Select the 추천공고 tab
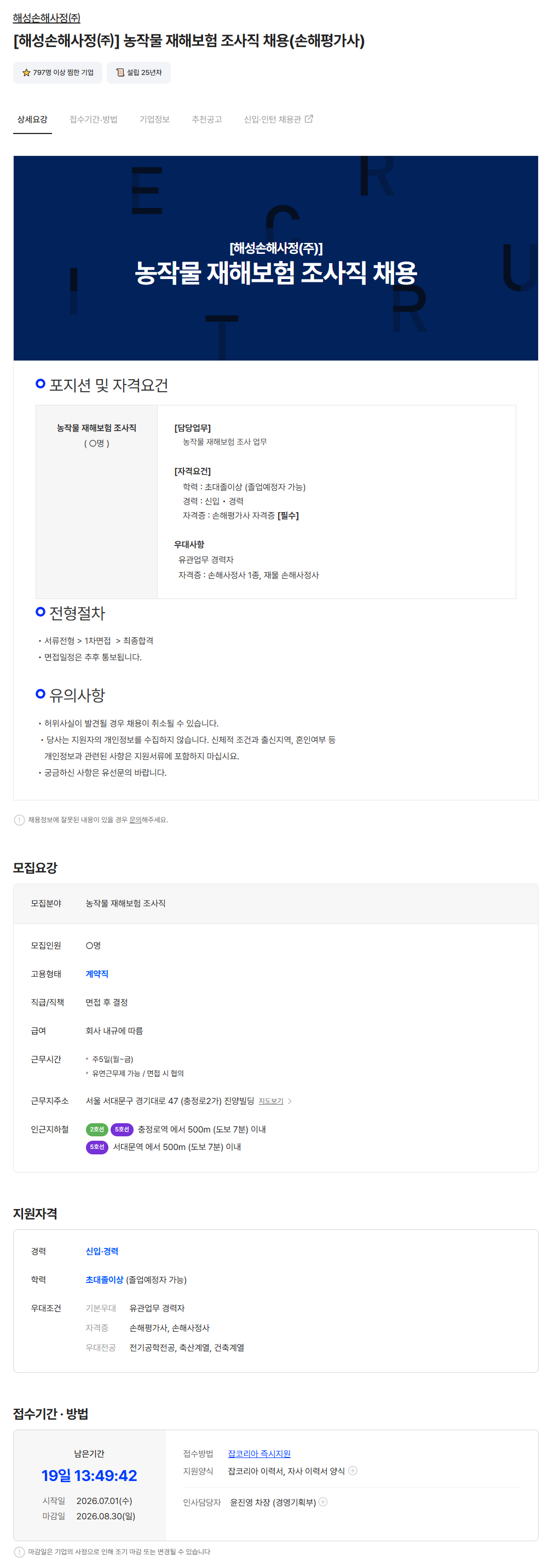 click(206, 119)
